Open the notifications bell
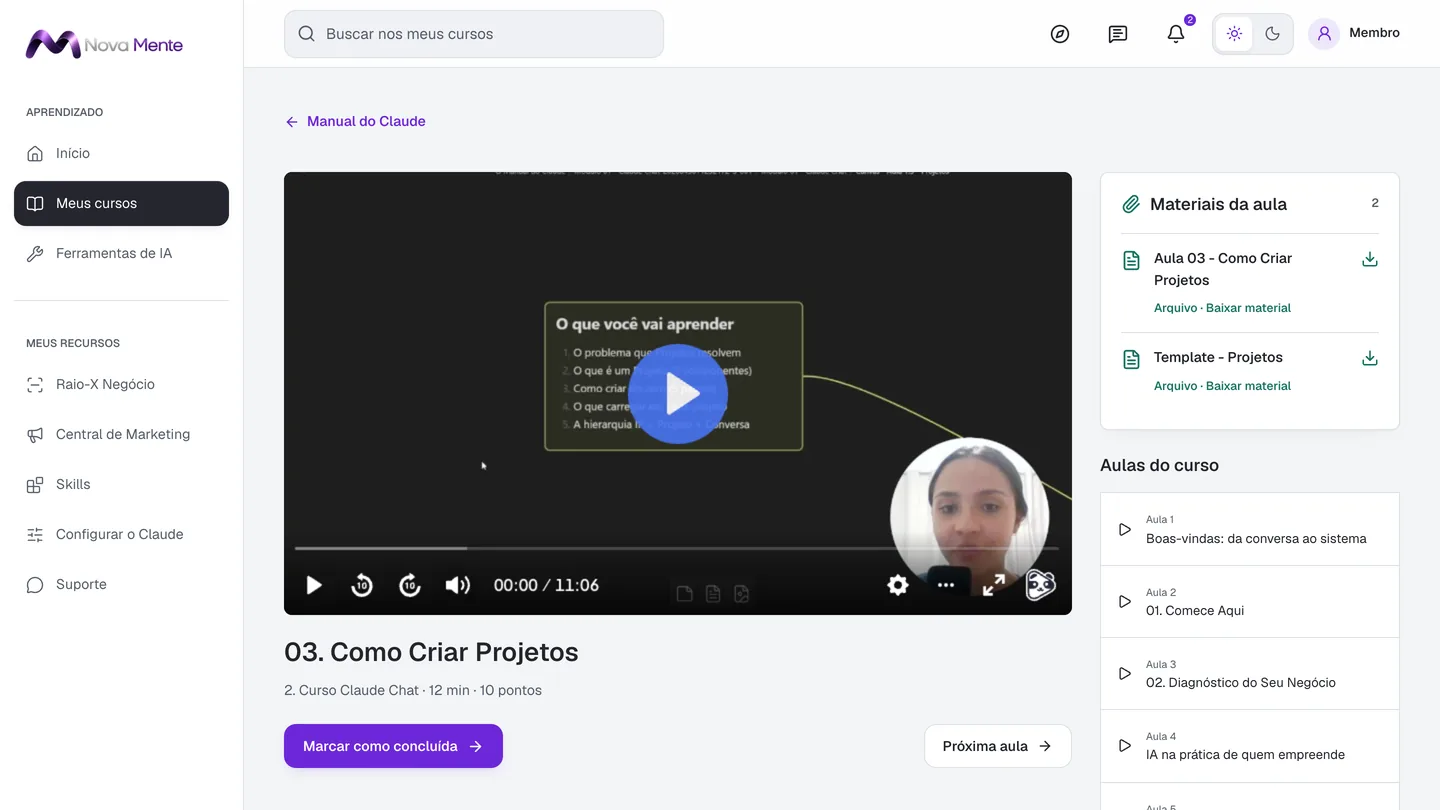This screenshot has height=810, width=1440. [1176, 34]
